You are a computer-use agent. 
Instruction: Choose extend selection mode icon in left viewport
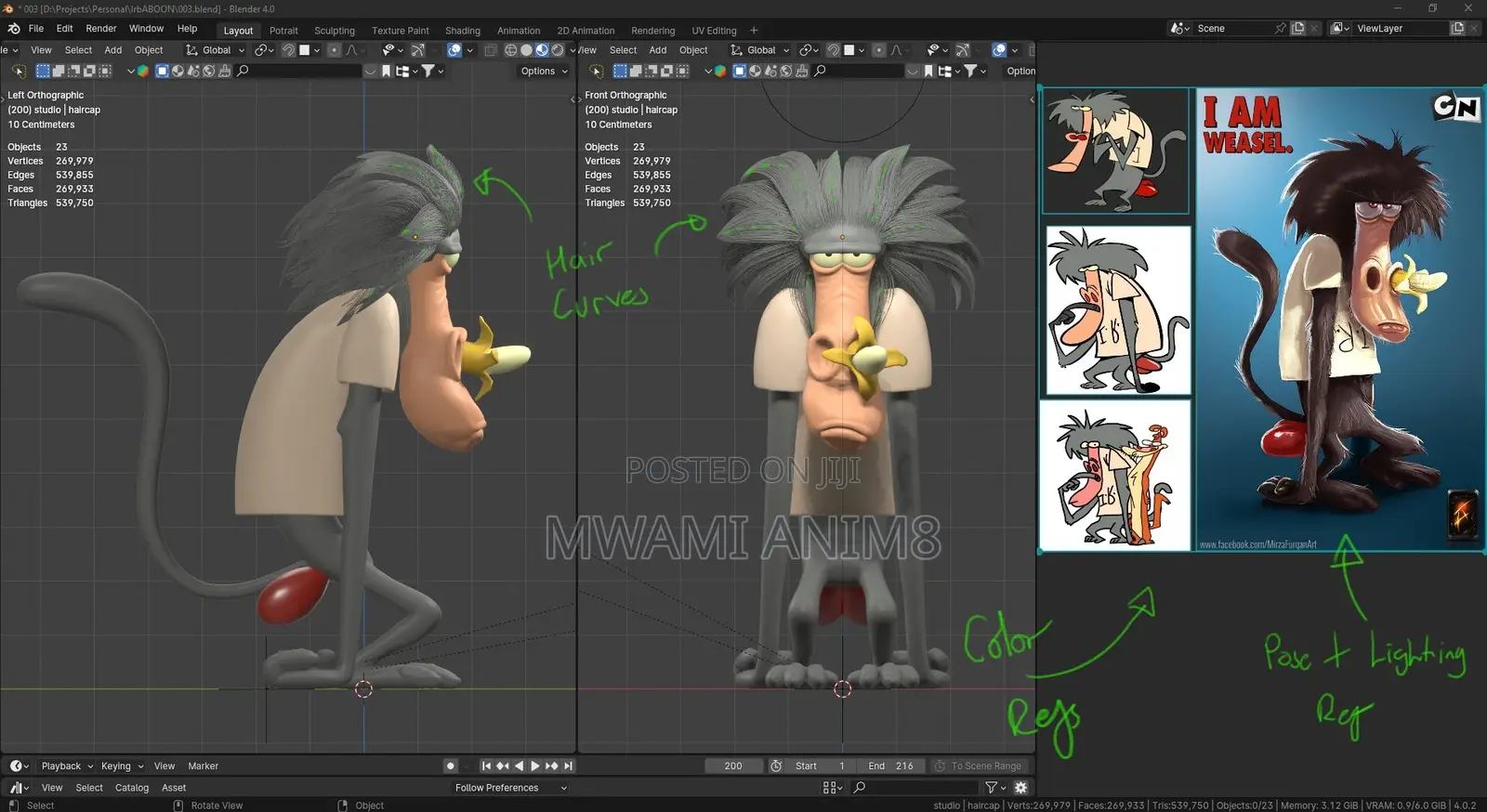click(59, 71)
